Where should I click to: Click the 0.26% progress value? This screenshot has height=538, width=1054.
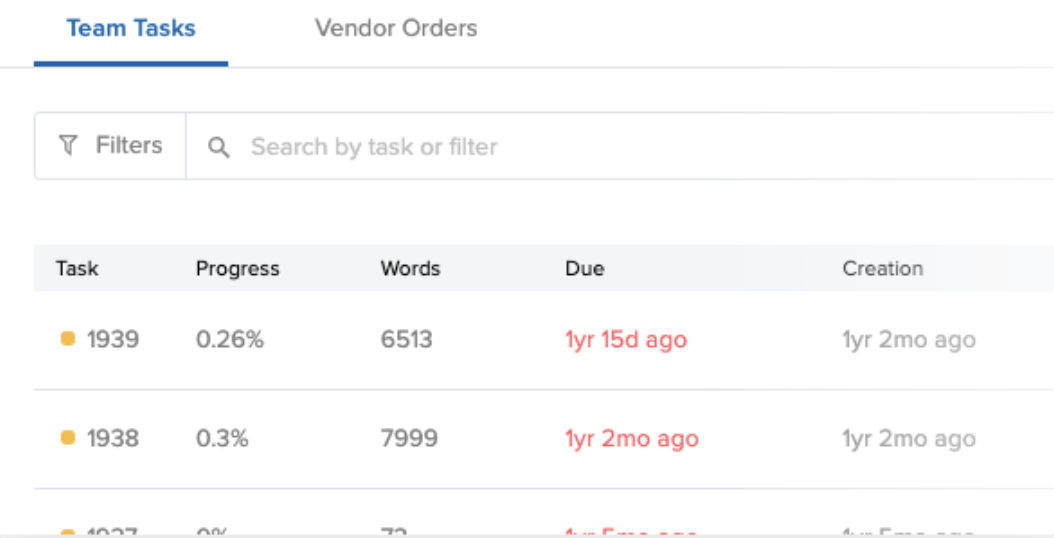pyautogui.click(x=229, y=340)
